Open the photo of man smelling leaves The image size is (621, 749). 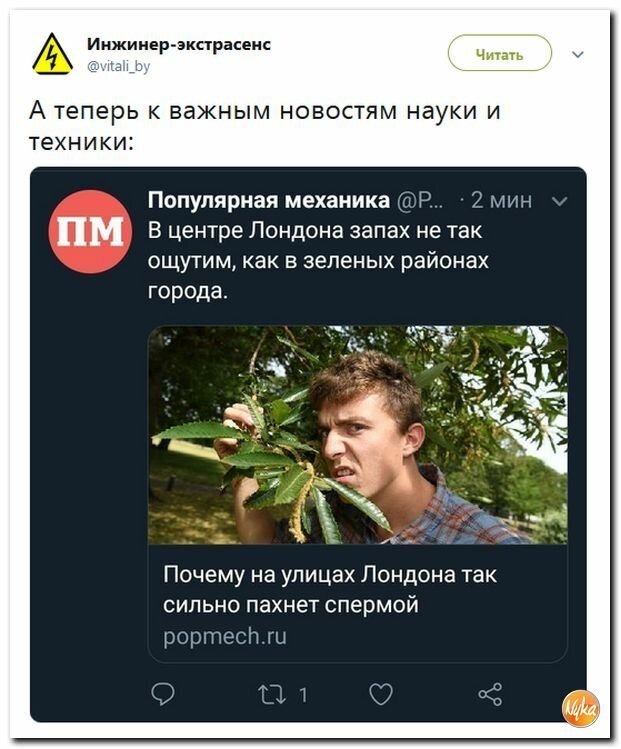click(358, 435)
